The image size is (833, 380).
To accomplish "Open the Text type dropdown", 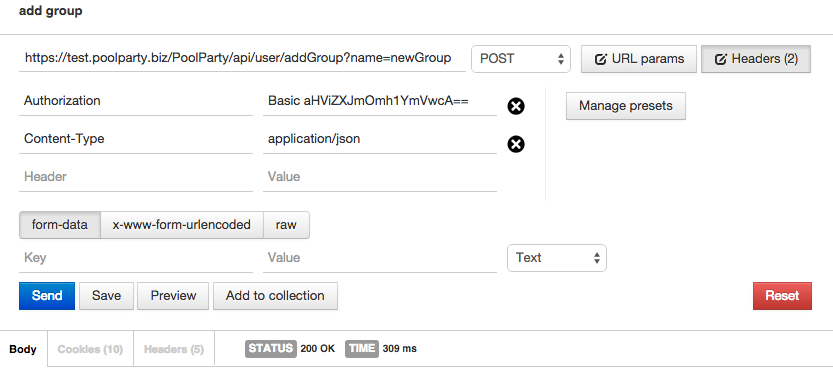I will tap(557, 258).
